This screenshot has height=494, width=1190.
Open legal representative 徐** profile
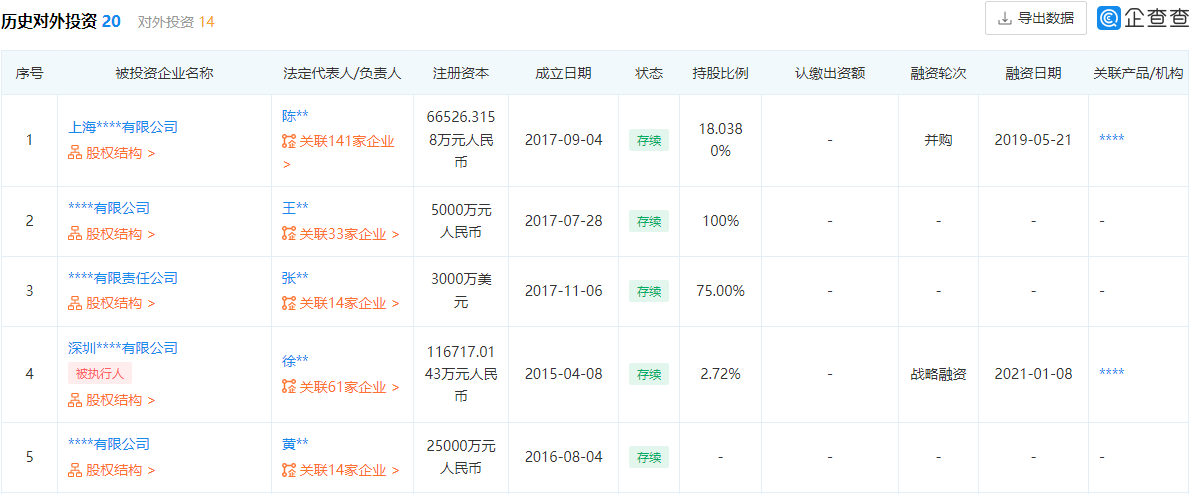[x=295, y=361]
